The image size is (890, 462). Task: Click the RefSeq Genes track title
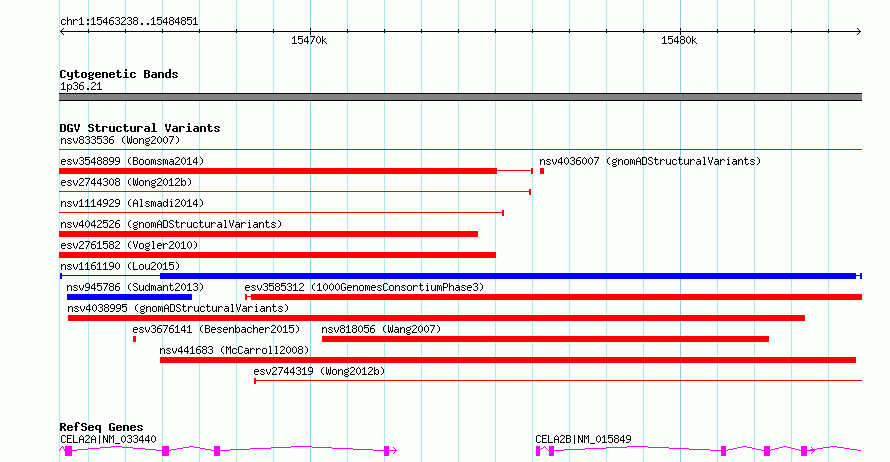pos(101,427)
